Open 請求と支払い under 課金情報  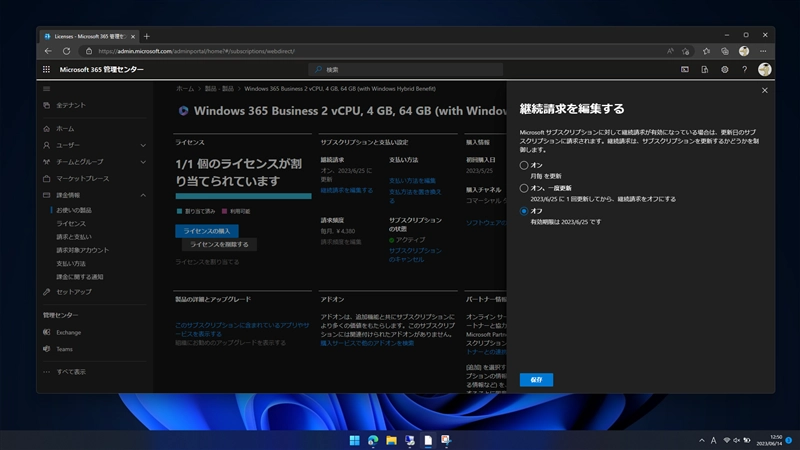pos(74,237)
